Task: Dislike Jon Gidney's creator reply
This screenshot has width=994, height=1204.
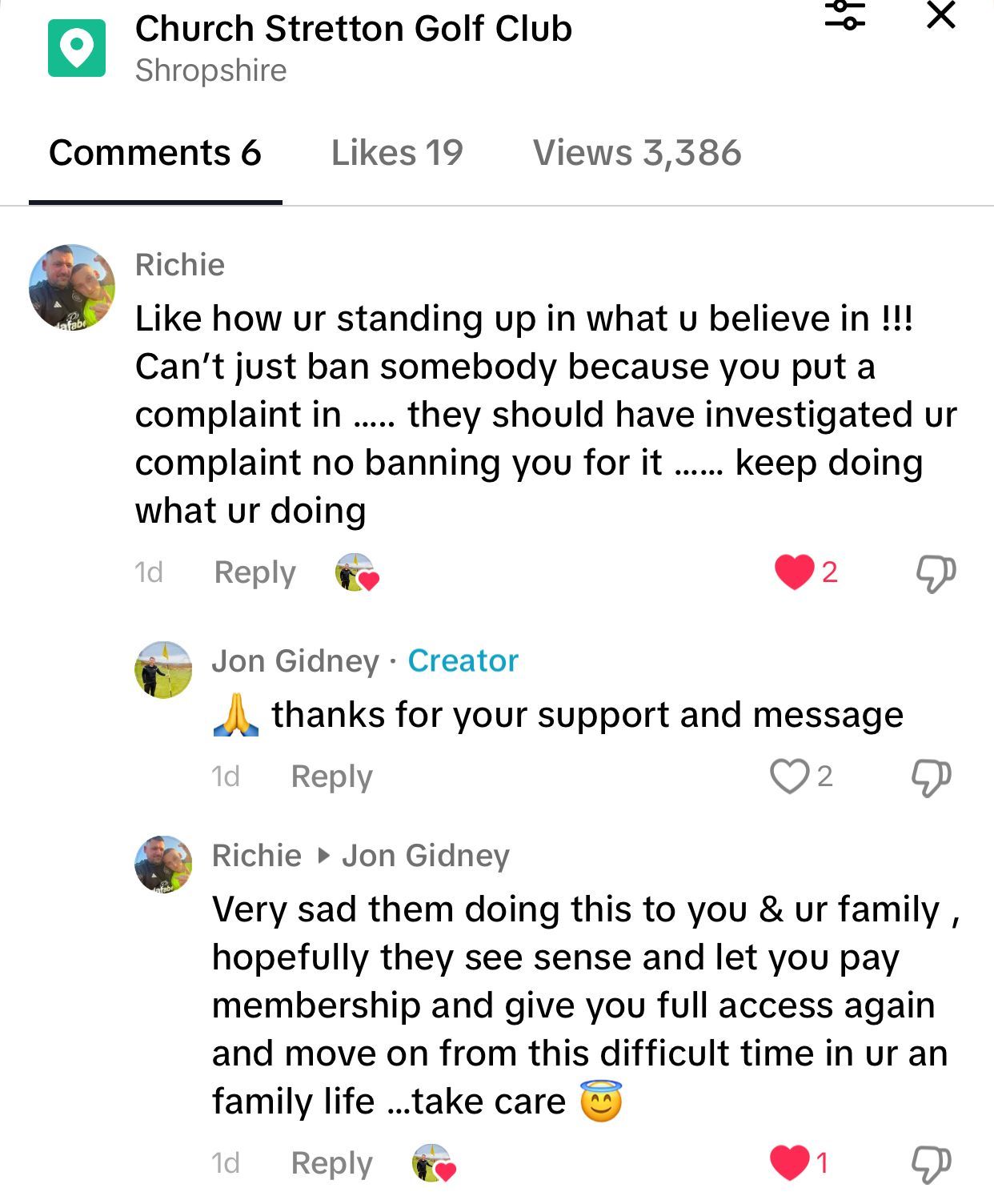Action: (x=932, y=777)
